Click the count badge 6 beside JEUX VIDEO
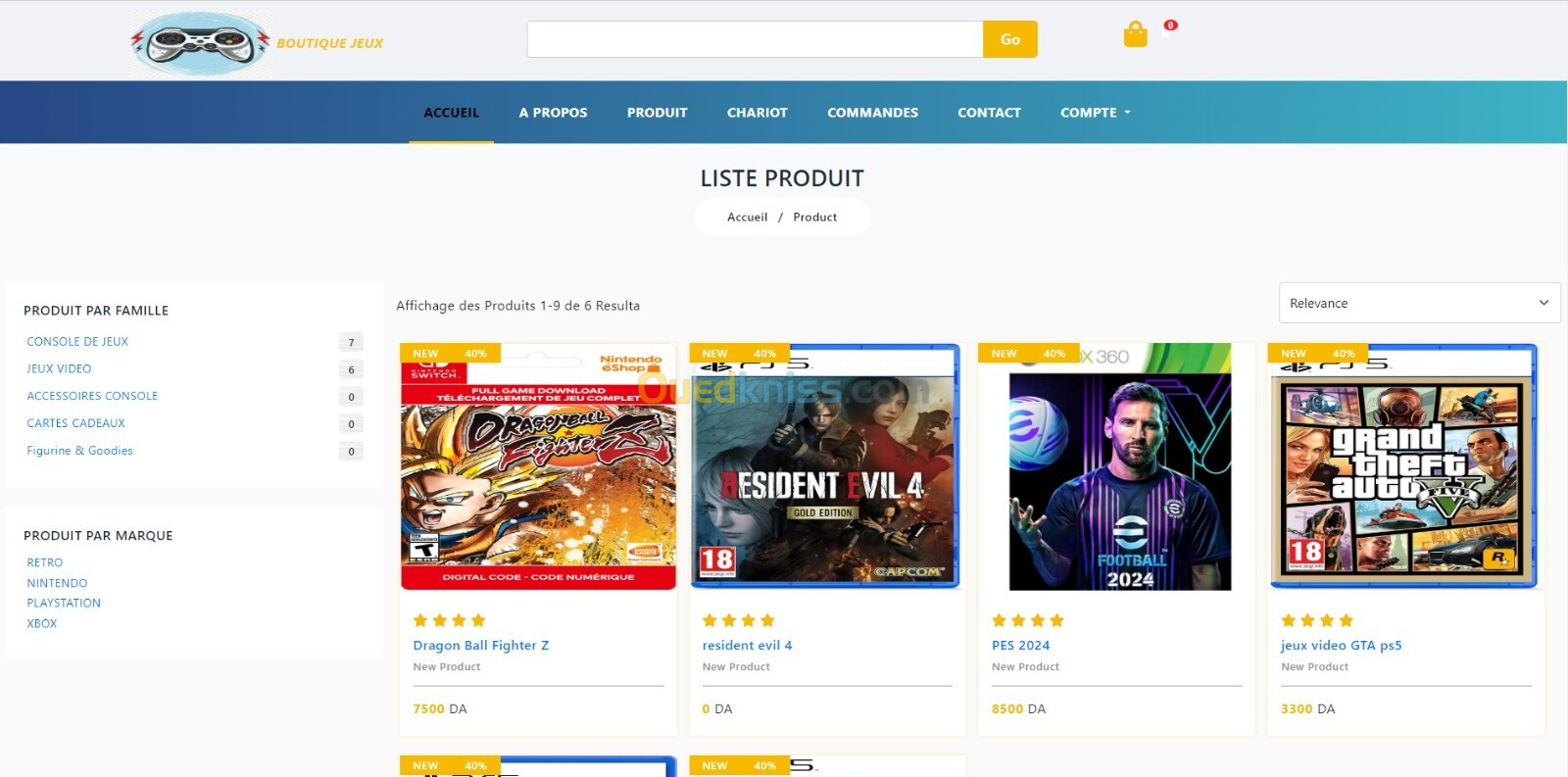Screen dimensions: 1568x777 pyautogui.click(x=351, y=369)
